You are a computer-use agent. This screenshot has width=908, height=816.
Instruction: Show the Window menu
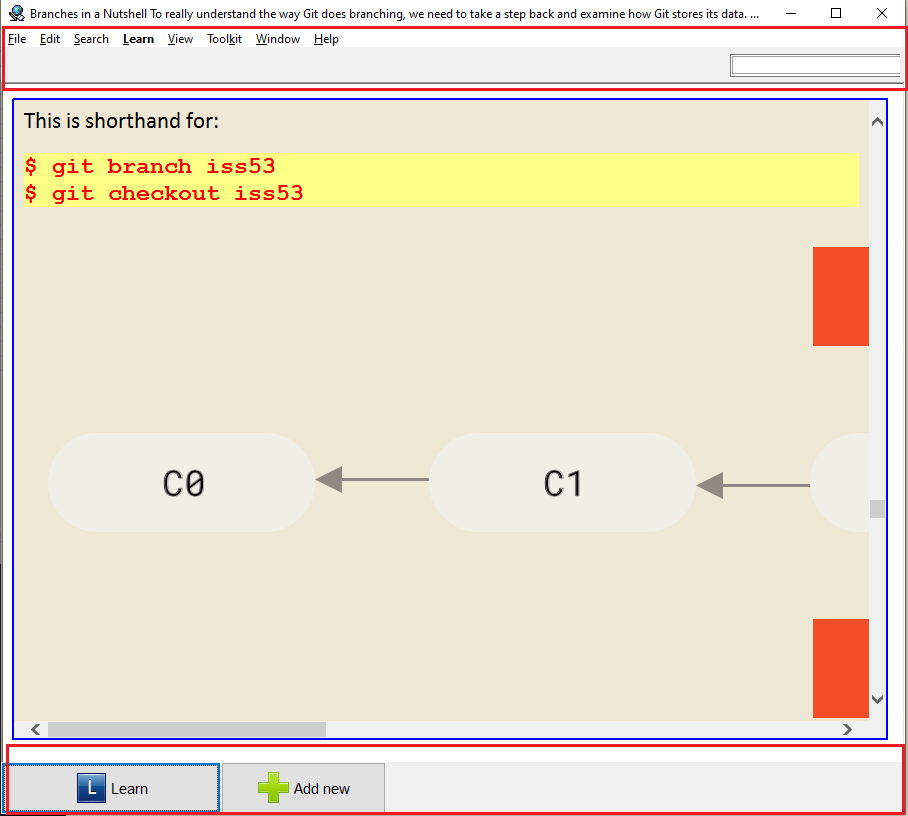click(277, 39)
